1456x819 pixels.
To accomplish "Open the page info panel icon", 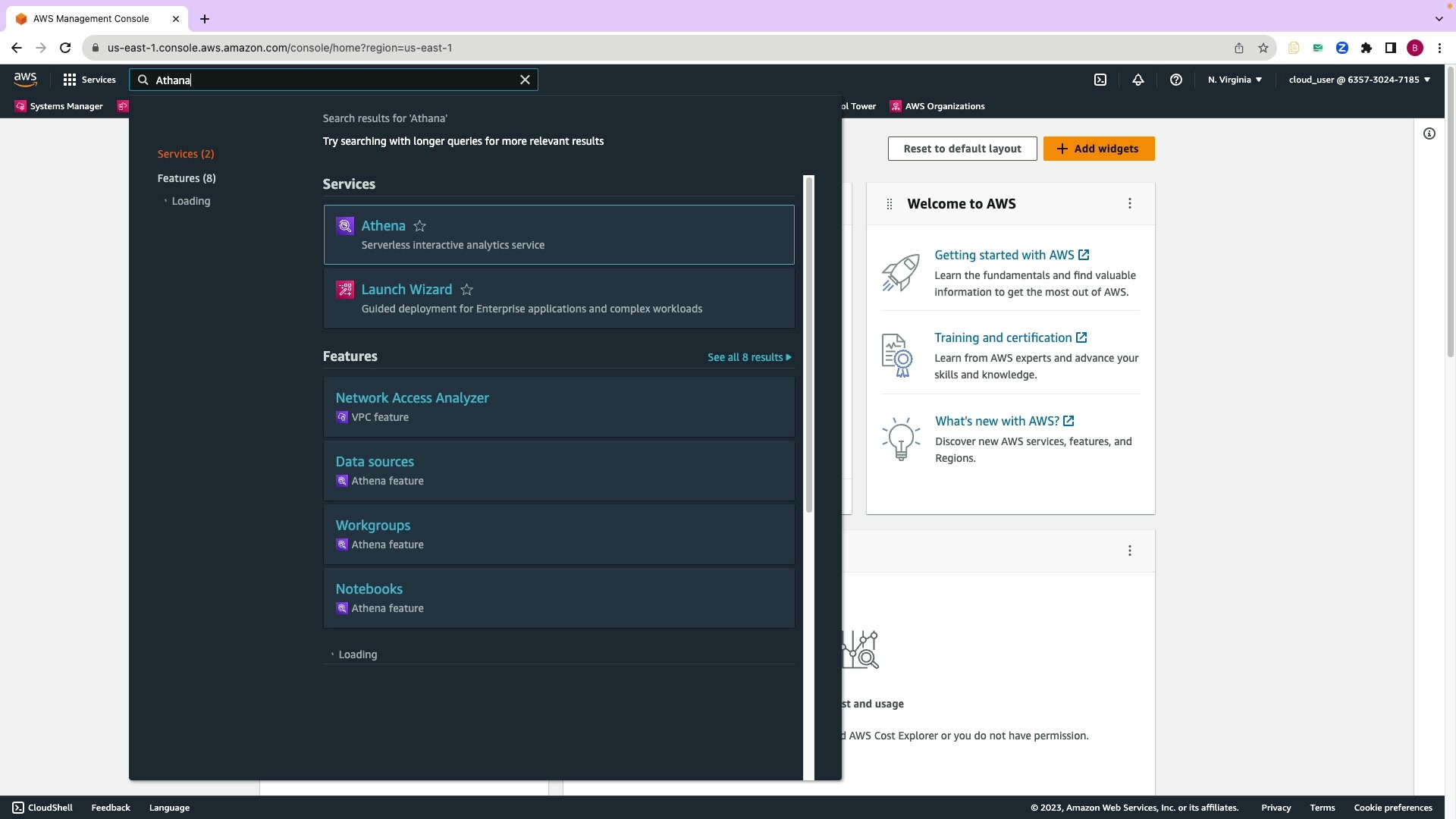I will [x=1429, y=133].
